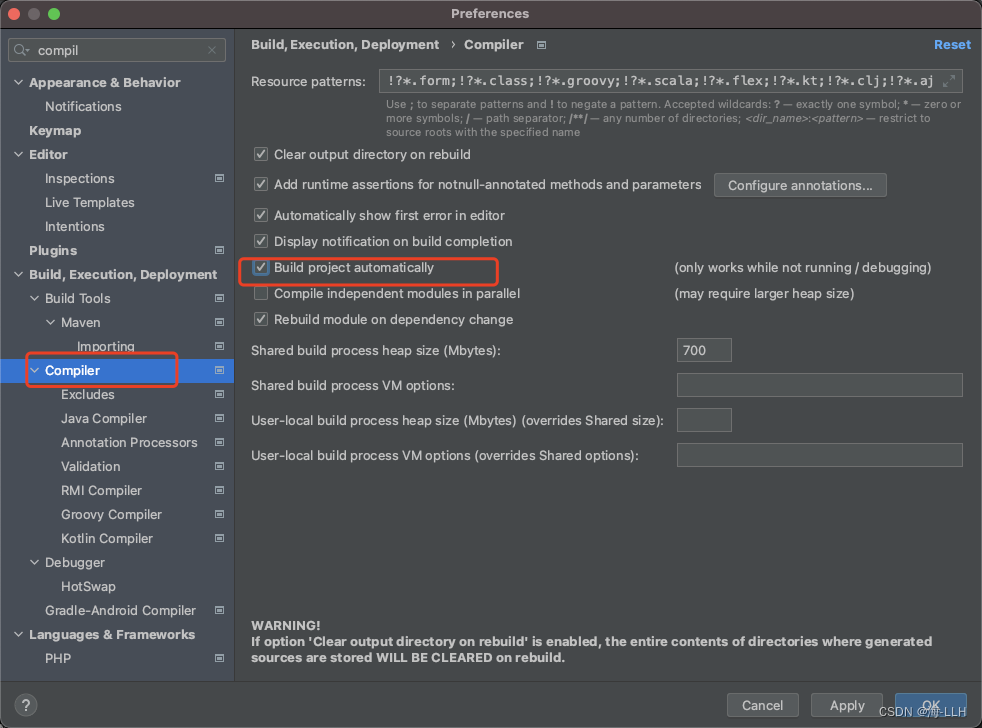982x728 pixels.
Task: Click the Apply button
Action: coord(847,705)
